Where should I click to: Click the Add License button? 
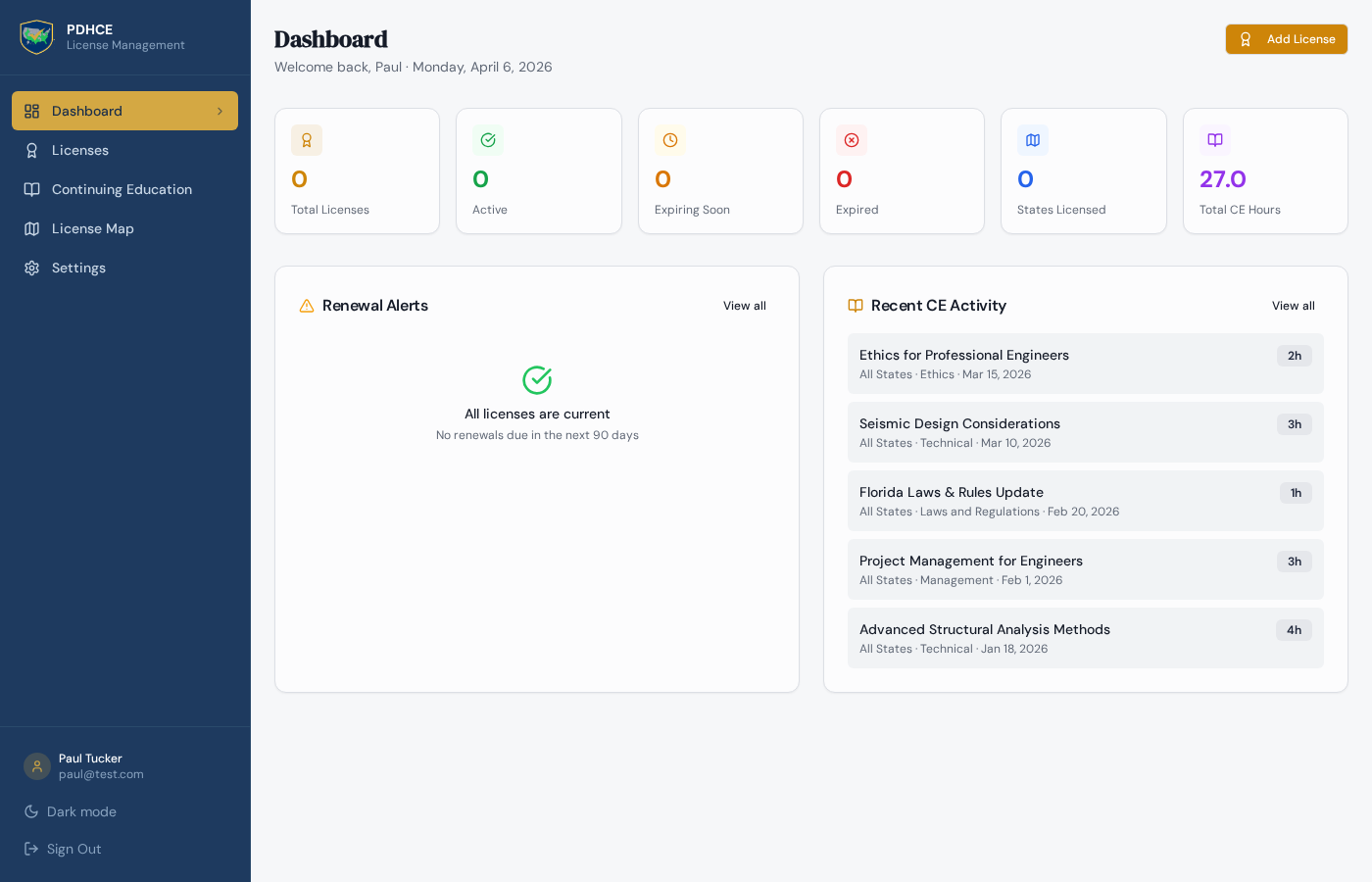tap(1286, 39)
